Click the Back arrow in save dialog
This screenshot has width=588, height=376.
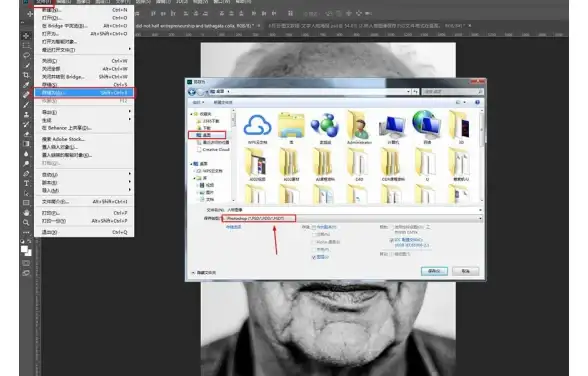192,91
